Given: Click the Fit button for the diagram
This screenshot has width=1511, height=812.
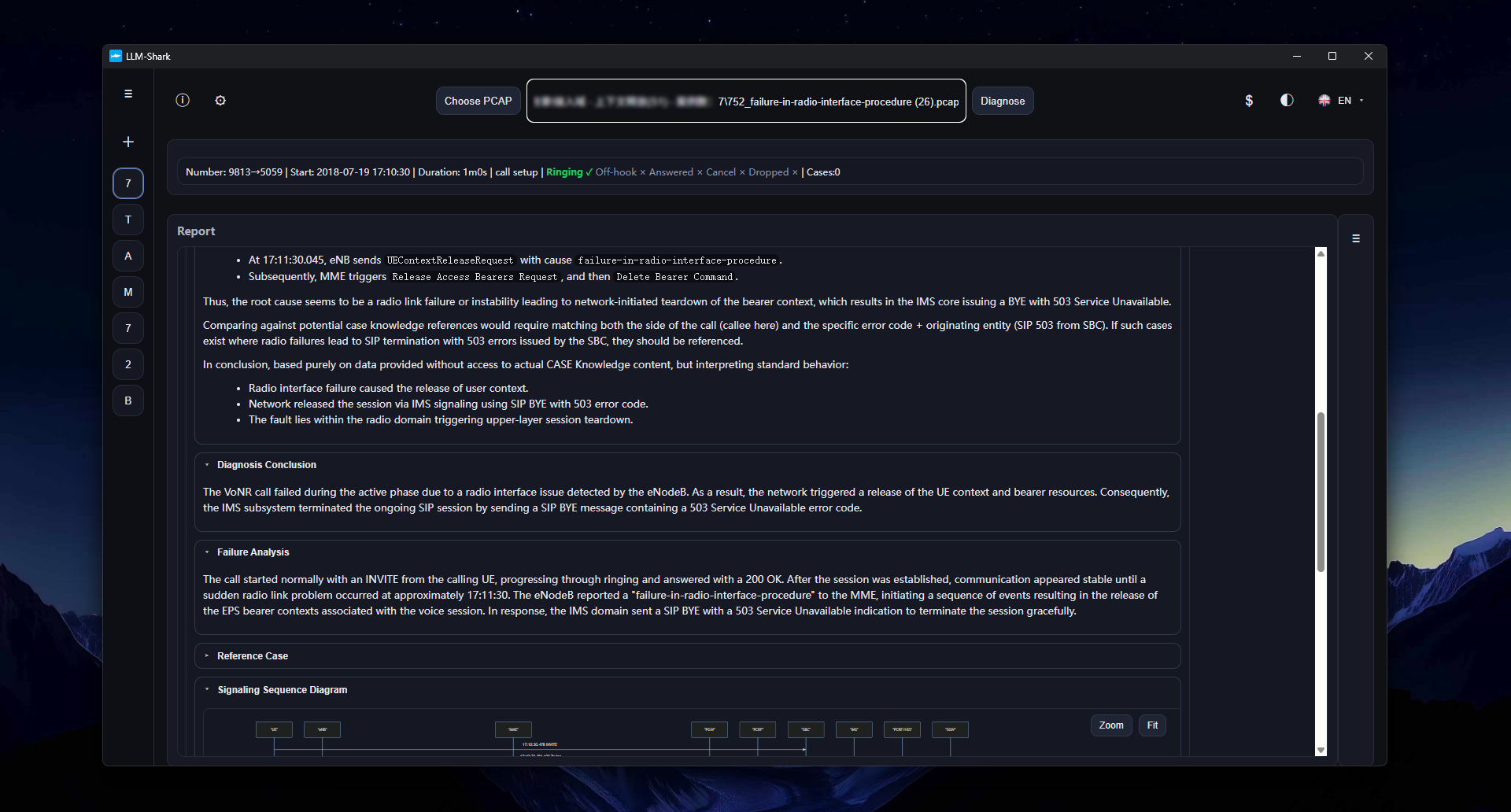Looking at the screenshot, I should [x=1152, y=725].
